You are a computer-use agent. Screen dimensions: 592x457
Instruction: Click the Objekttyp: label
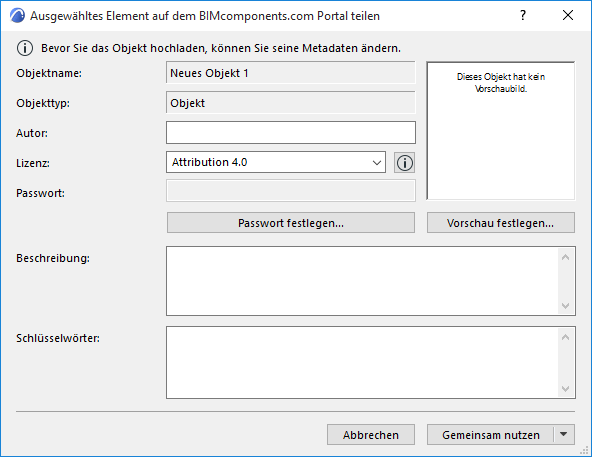(43, 103)
